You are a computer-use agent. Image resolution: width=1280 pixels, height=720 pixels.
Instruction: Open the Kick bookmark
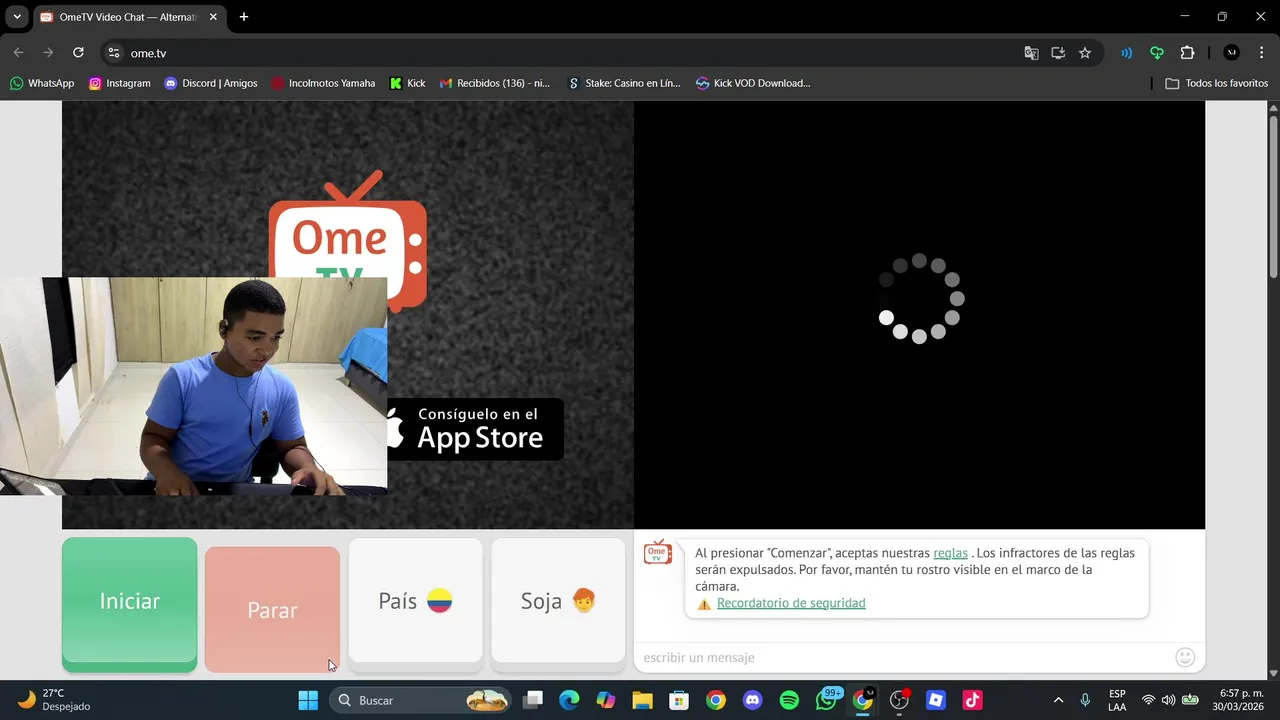[408, 83]
